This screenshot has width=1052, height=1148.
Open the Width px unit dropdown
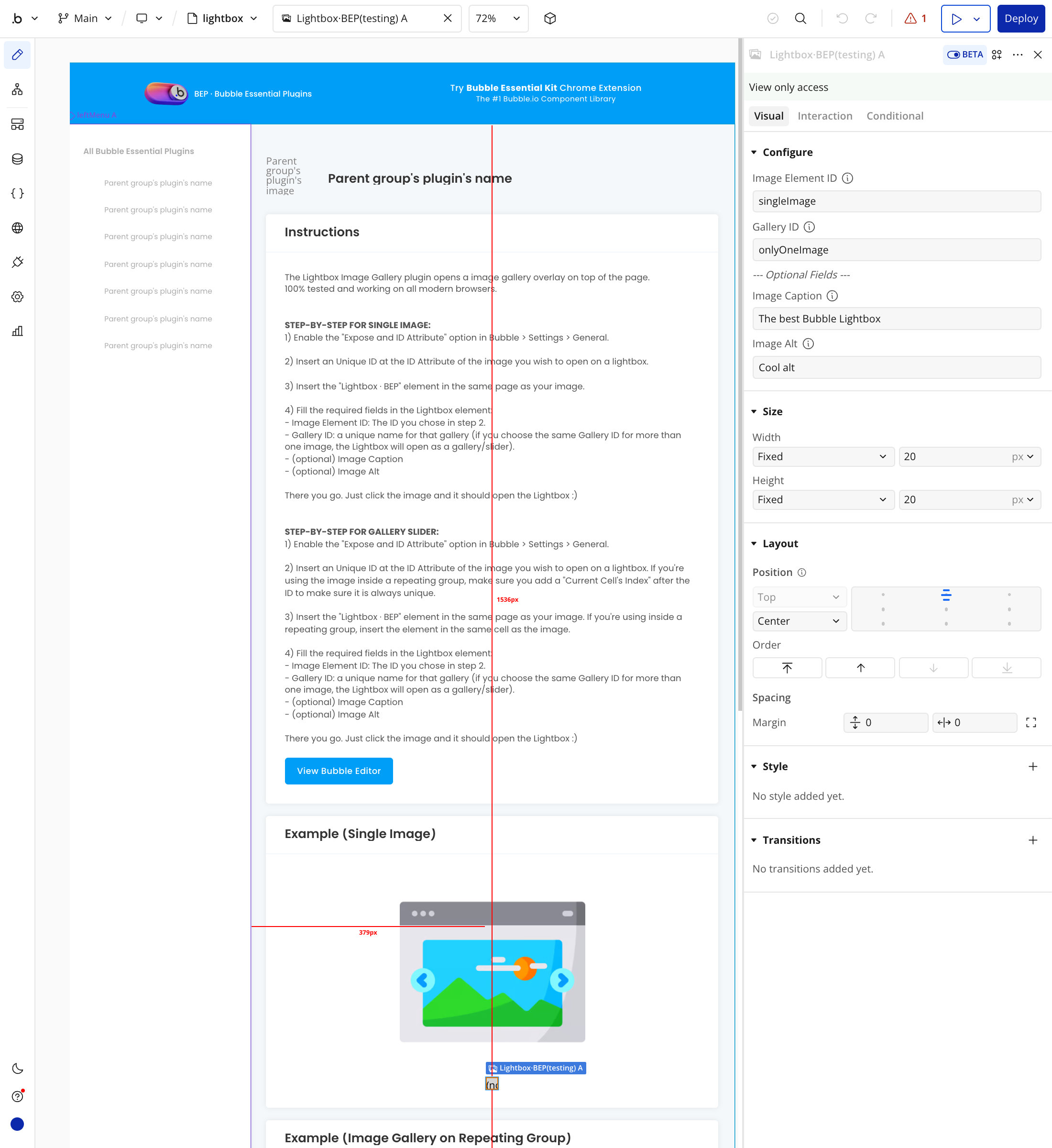(x=1022, y=456)
